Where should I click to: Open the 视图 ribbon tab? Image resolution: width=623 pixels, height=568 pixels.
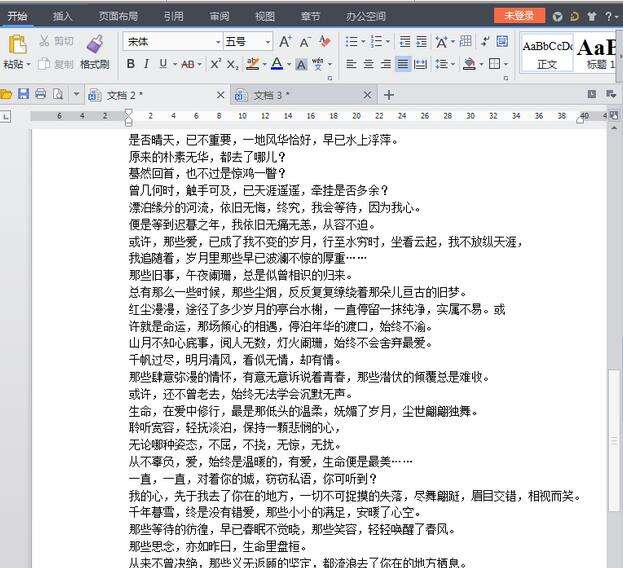(x=265, y=16)
